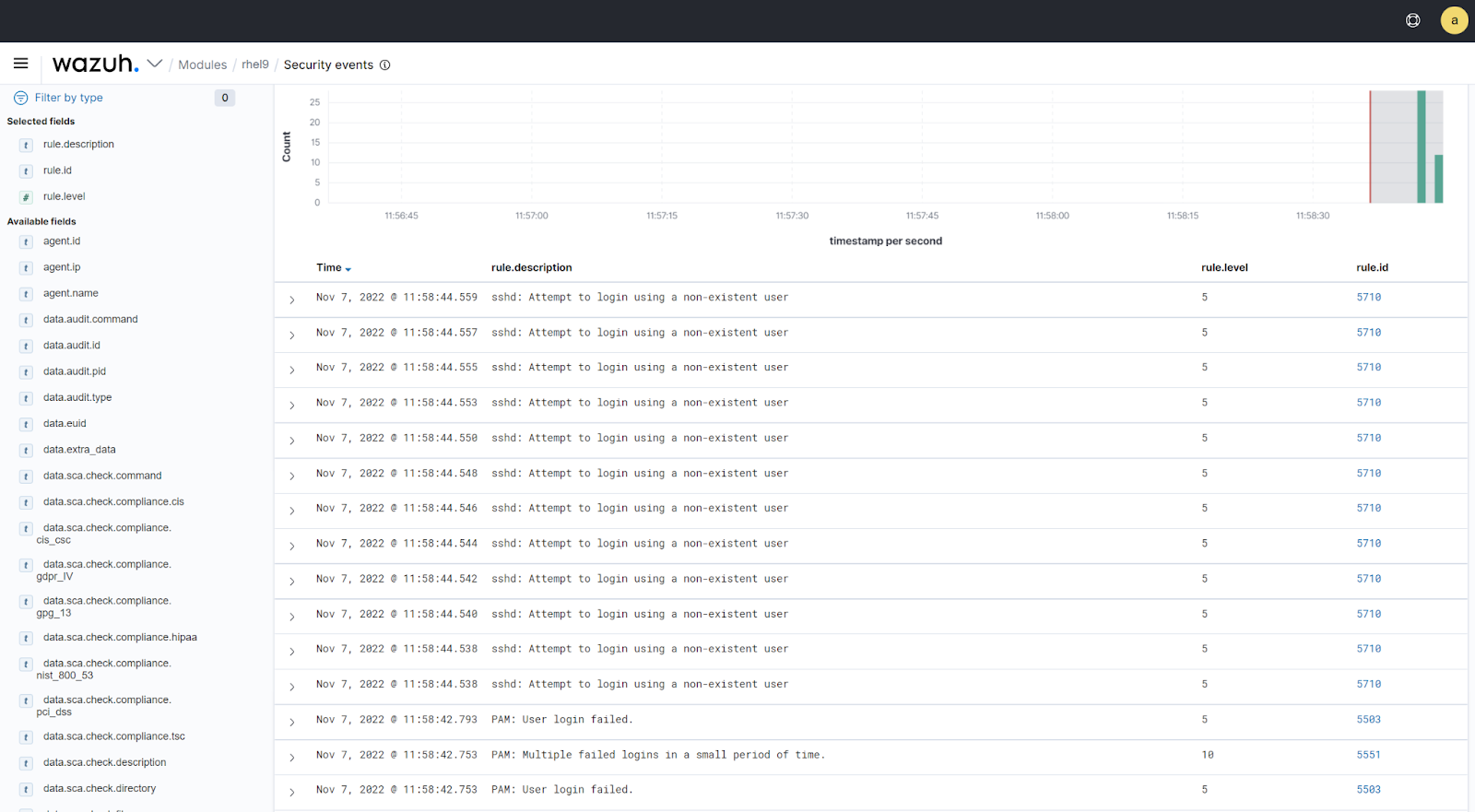Click the Filter by type icon
This screenshot has width=1475, height=812.
click(20, 98)
